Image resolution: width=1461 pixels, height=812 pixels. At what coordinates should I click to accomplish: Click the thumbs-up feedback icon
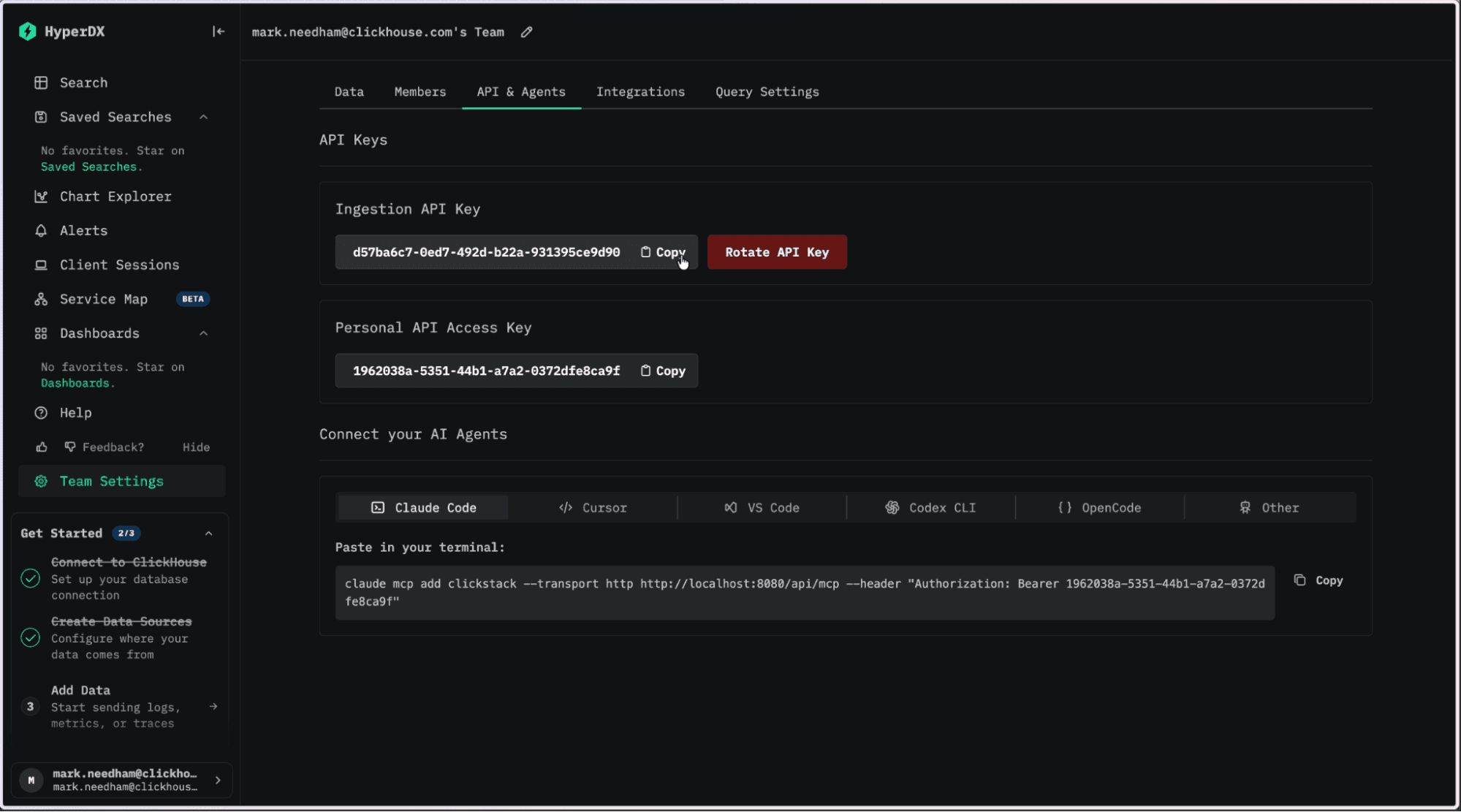pos(42,447)
